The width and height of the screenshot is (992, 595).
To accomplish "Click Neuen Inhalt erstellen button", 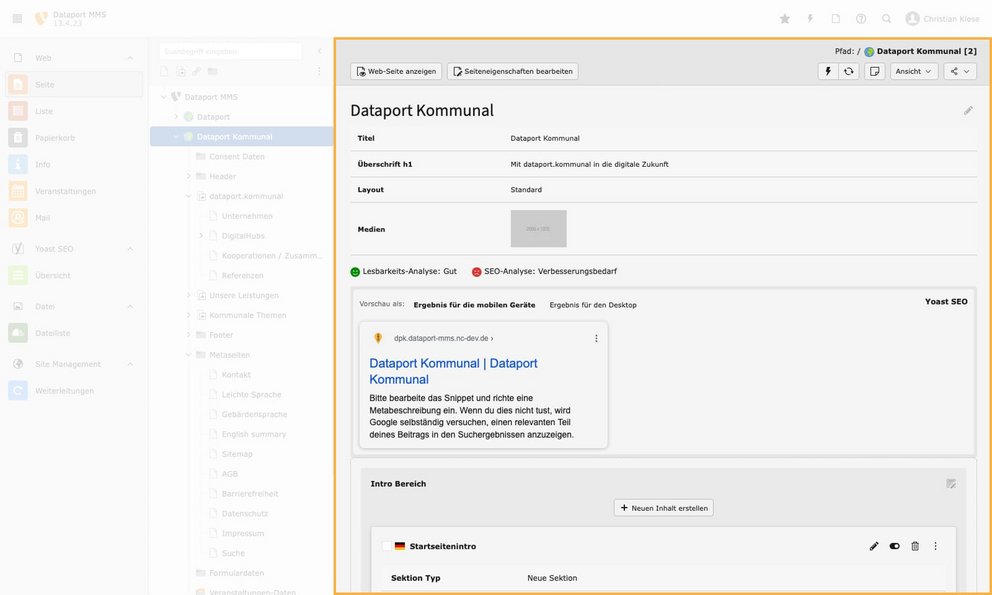I will point(663,508).
